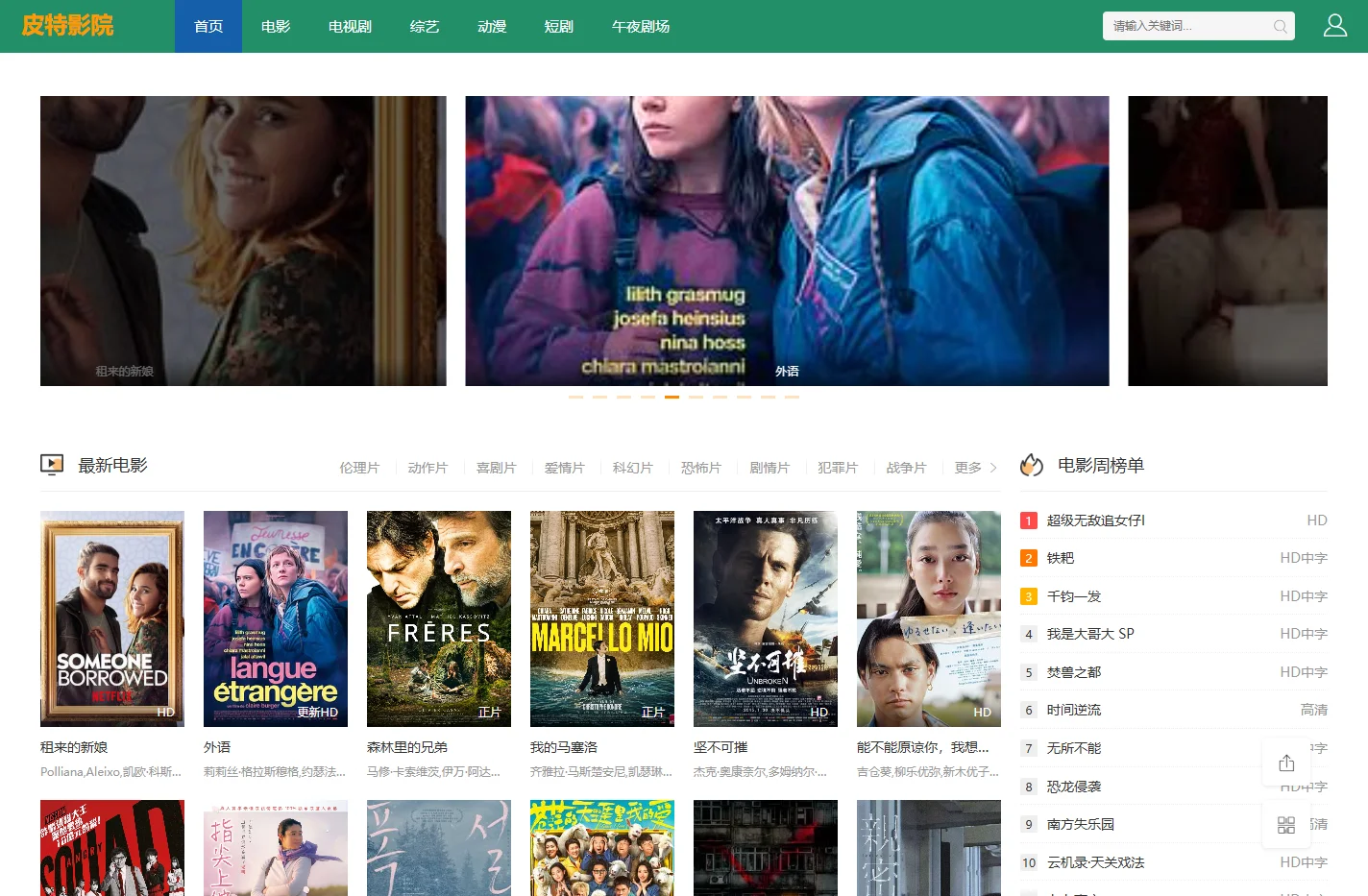This screenshot has height=896, width=1368.
Task: Go to the 电影 navigation tab
Action: [276, 26]
